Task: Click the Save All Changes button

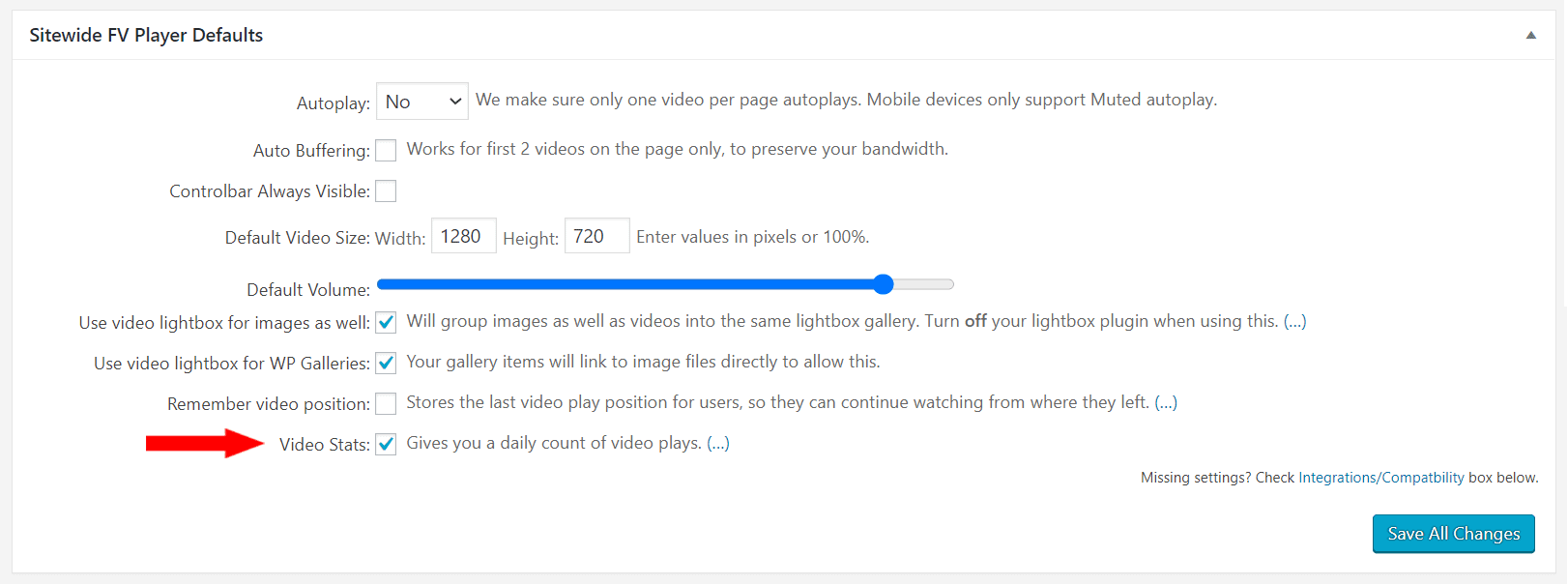Action: [1454, 534]
